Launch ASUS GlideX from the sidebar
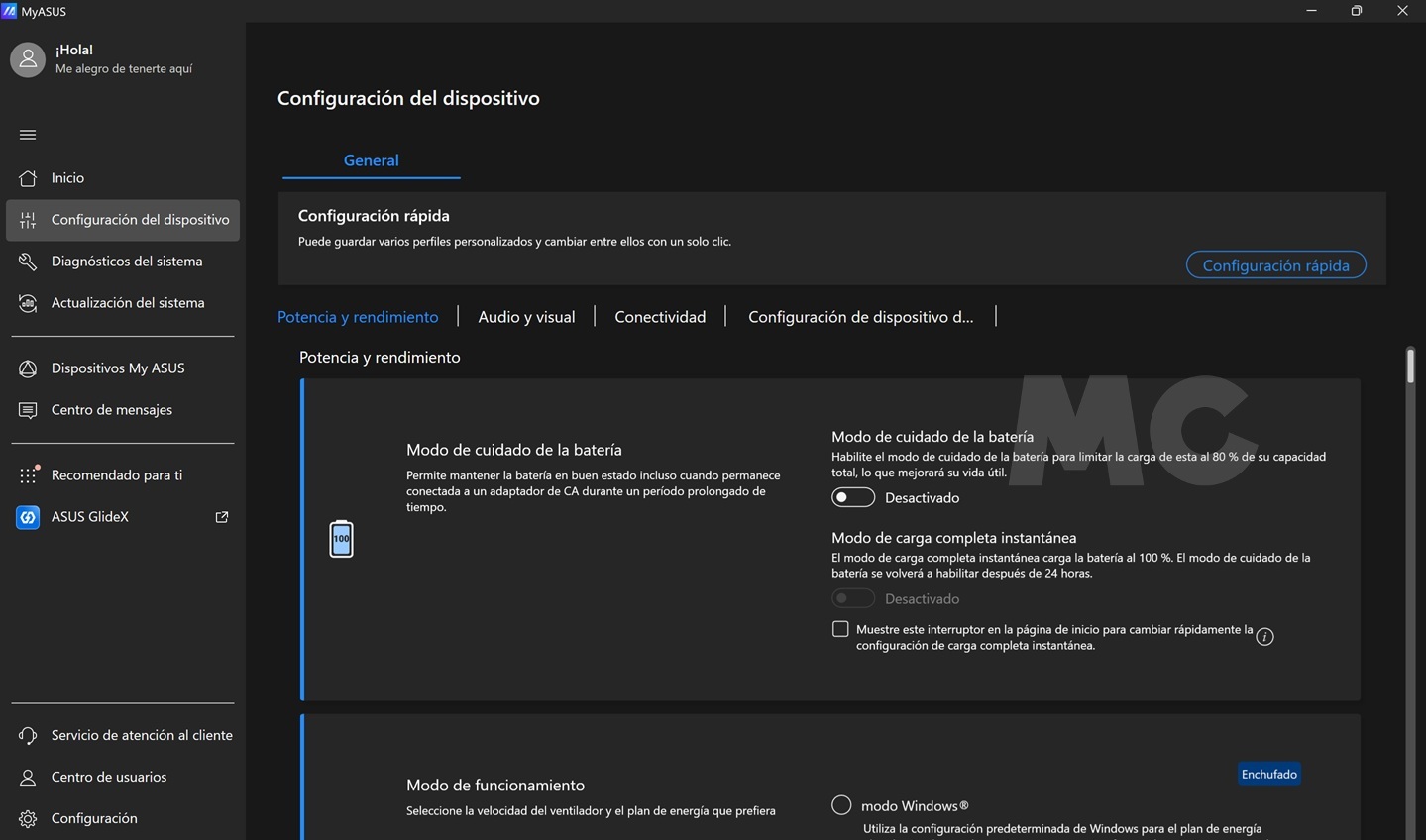Viewport: 1426px width, 840px height. [x=123, y=517]
